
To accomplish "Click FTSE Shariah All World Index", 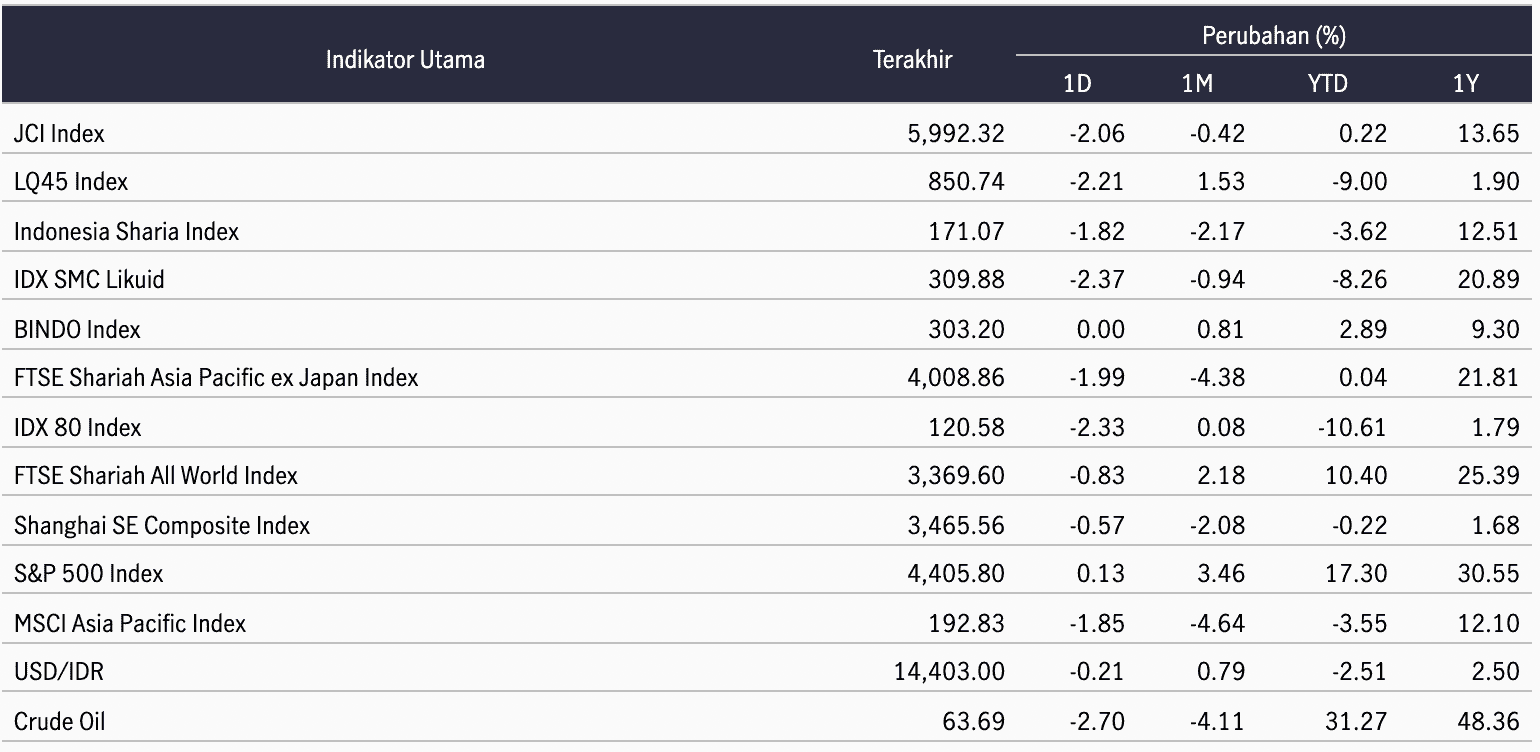I will tap(156, 476).
